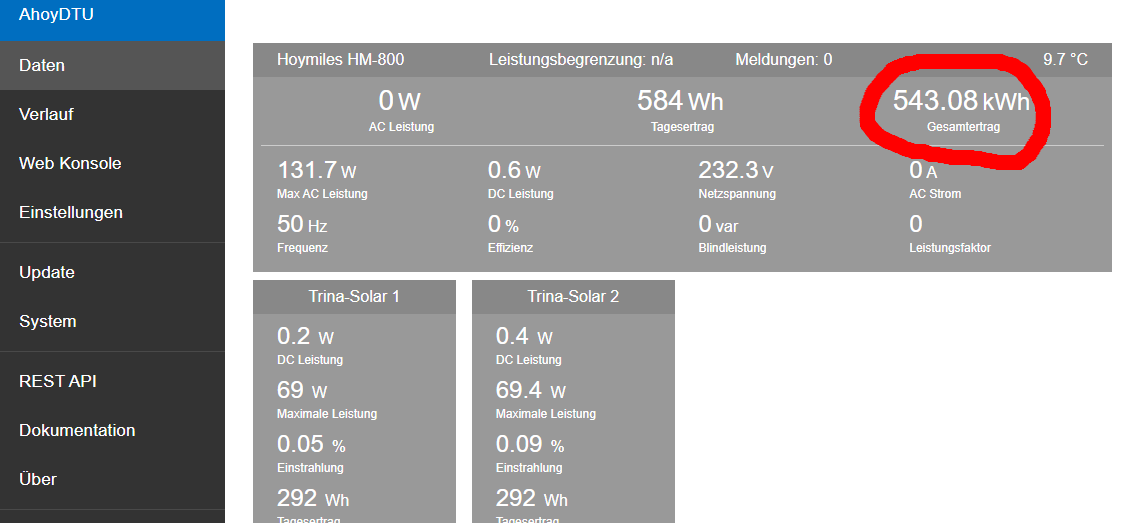This screenshot has height=523, width=1125.
Task: Open the REST API link
Action: click(x=58, y=382)
